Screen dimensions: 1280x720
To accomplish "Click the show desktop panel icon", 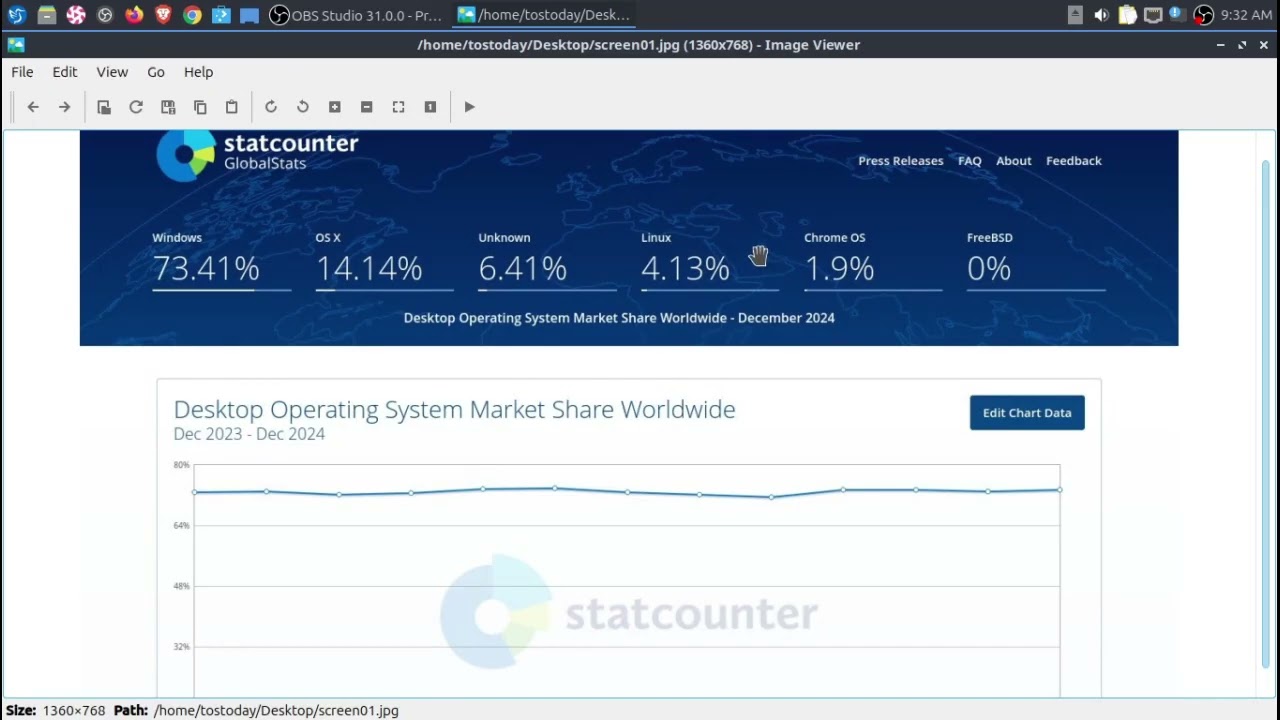I will click(x=250, y=15).
